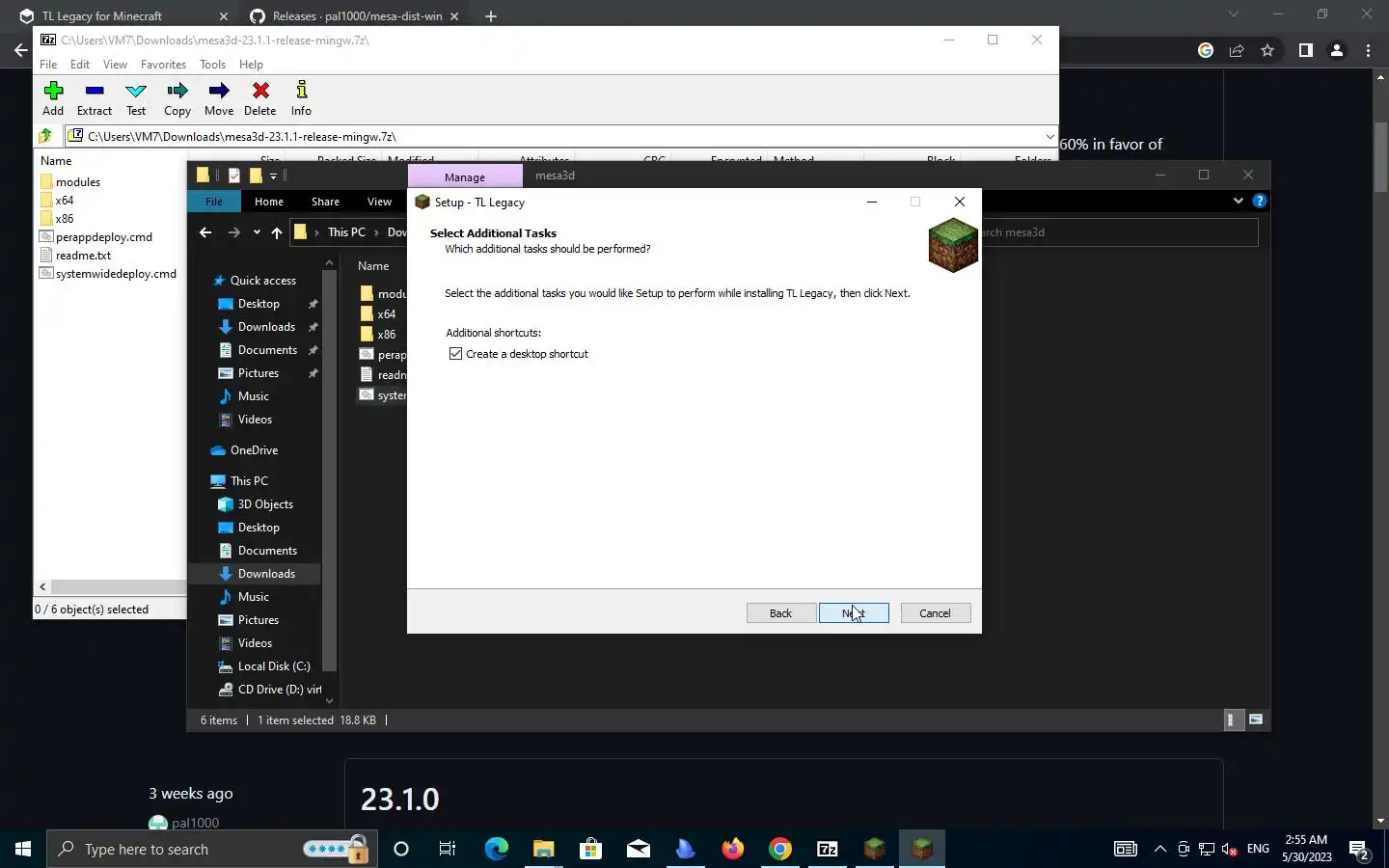Open a new browser tab
This screenshot has height=868, width=1389.
(491, 16)
